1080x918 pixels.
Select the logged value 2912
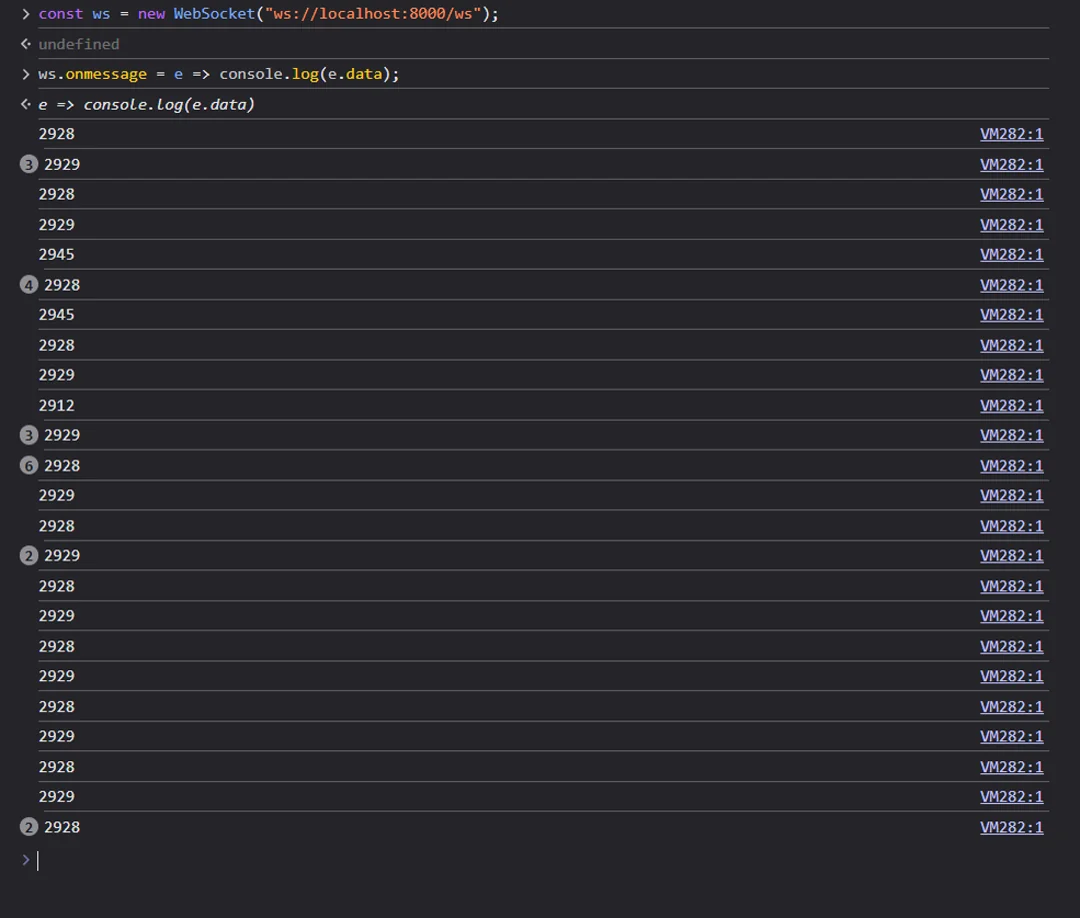click(x=56, y=406)
